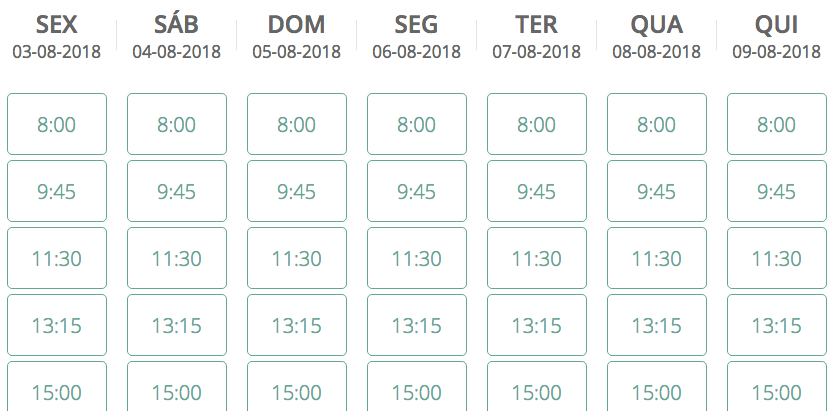The height and width of the screenshot is (411, 835).
Task: Book the 9:45 slot on SÁB 04-08-2018
Action: click(177, 191)
